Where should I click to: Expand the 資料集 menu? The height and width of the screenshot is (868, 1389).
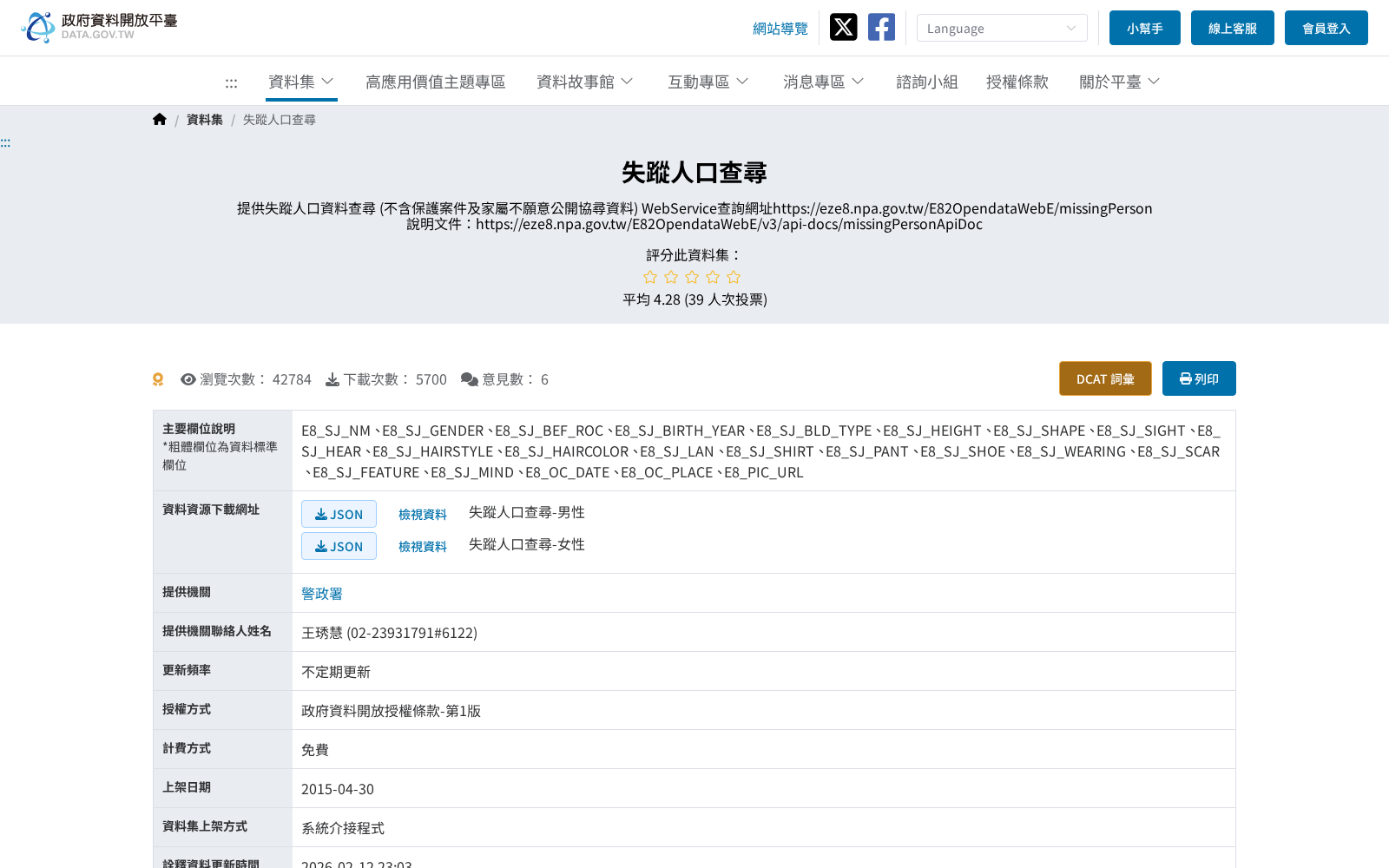click(300, 82)
